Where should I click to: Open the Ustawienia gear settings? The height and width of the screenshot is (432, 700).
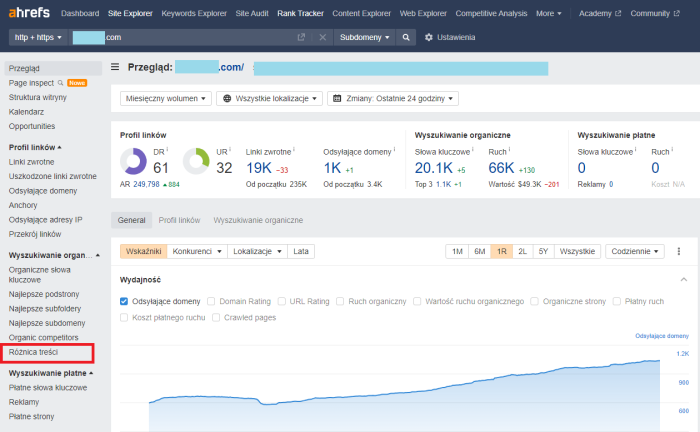pos(450,37)
